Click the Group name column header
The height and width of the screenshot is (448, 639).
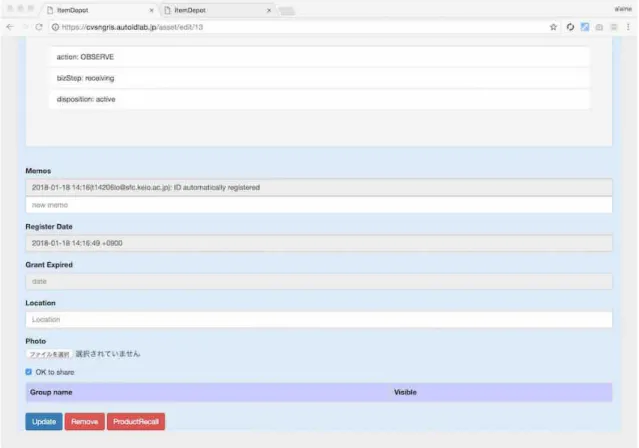51,392
